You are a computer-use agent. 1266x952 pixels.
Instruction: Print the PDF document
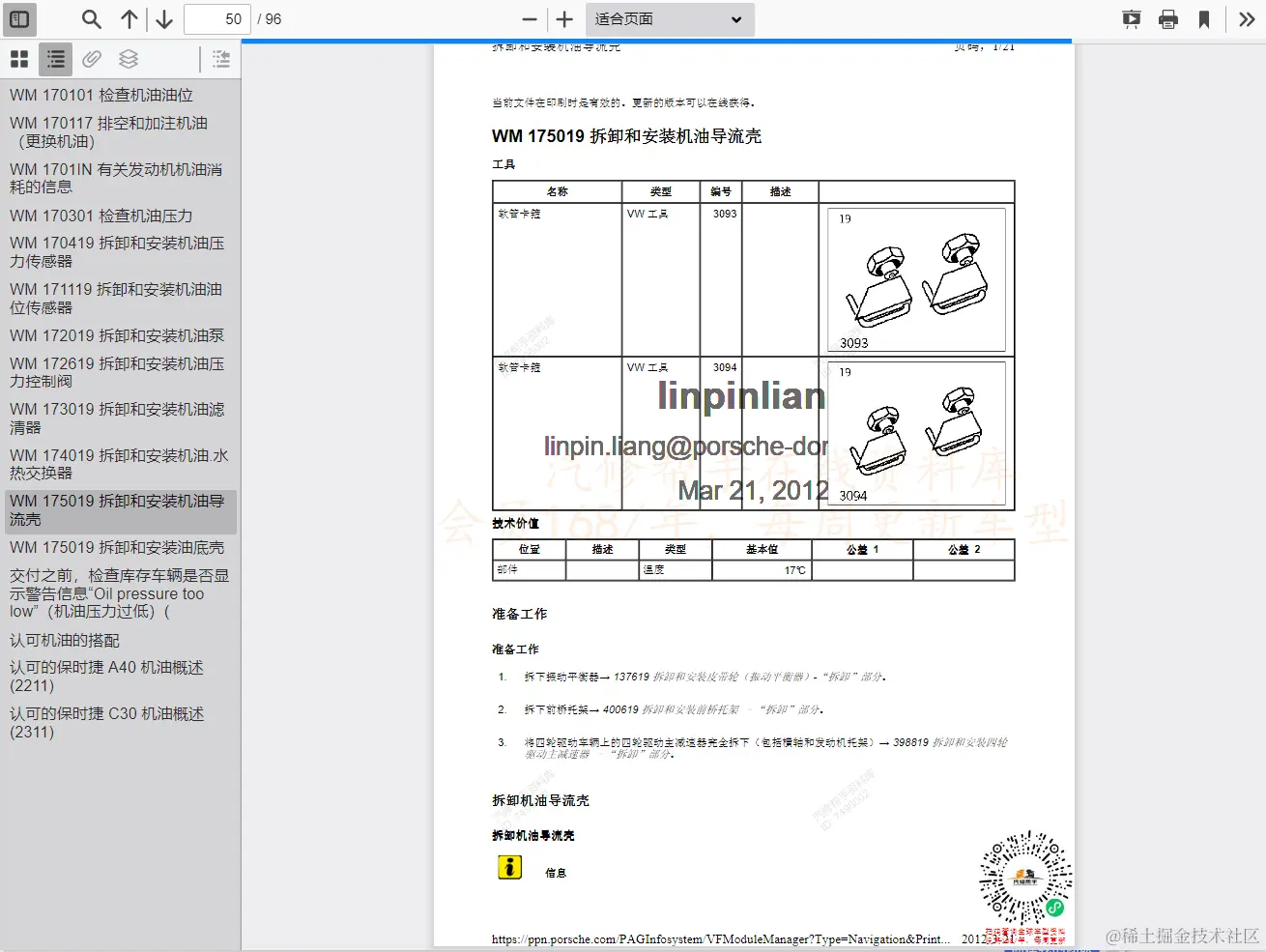coord(1168,18)
